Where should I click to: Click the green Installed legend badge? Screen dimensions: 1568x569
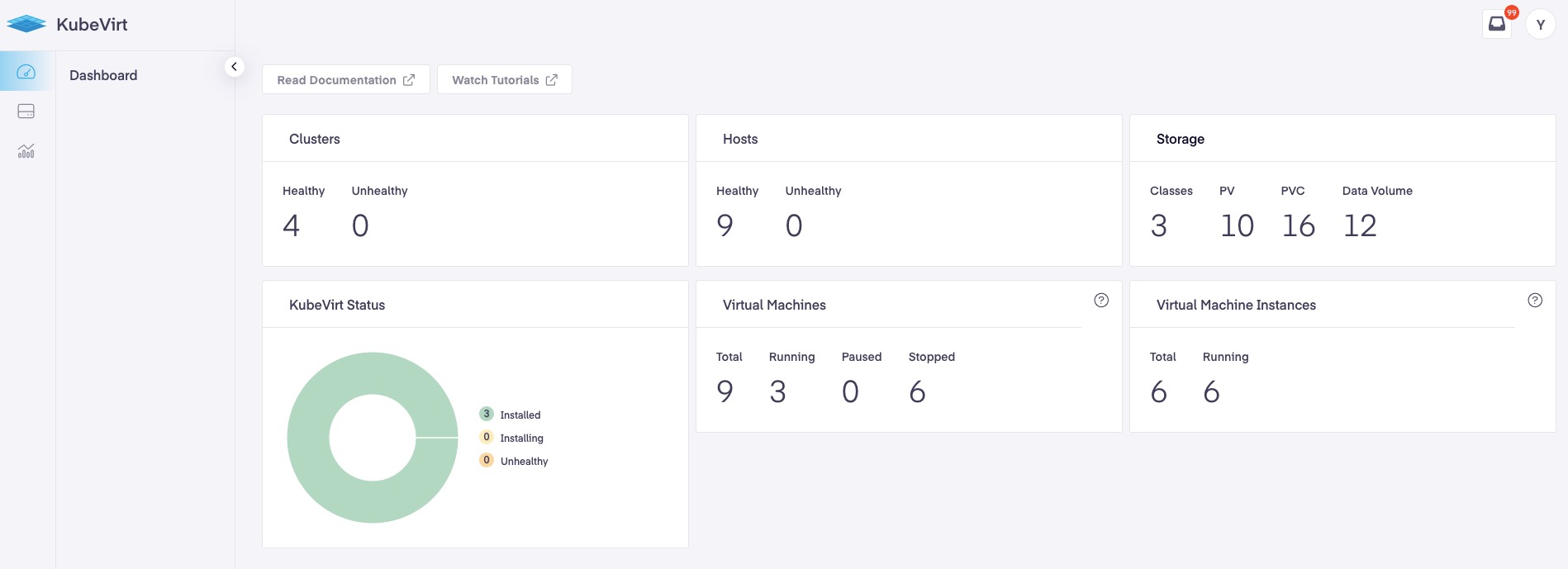point(487,414)
